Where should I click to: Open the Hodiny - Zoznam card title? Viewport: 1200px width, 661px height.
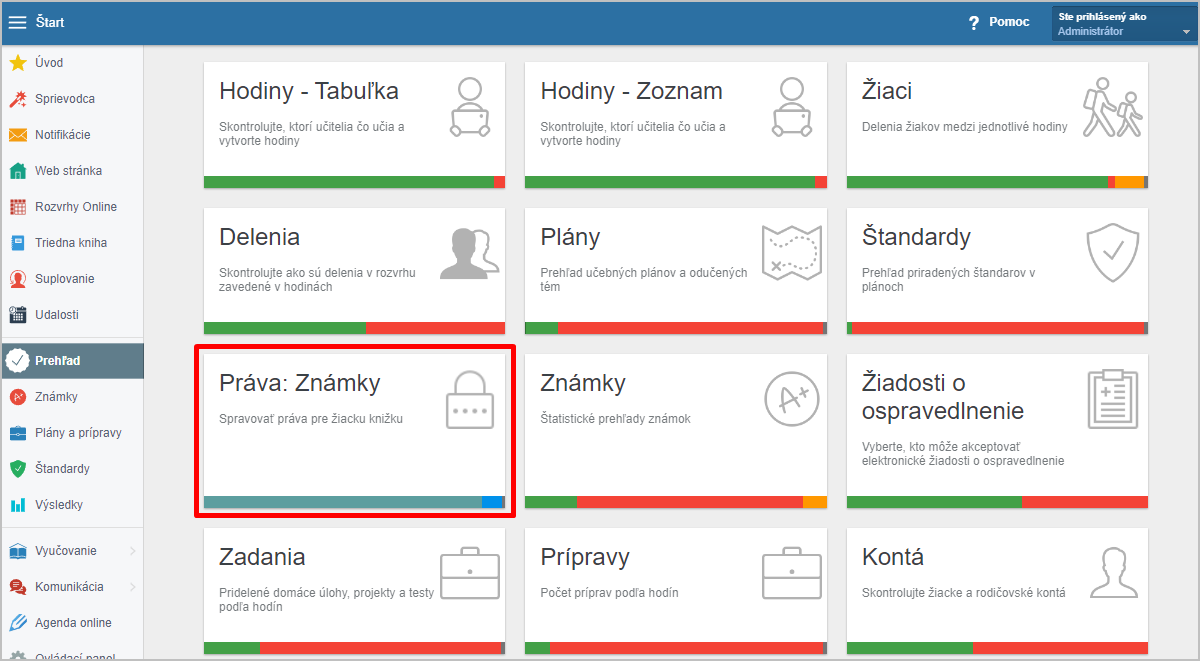pos(631,91)
